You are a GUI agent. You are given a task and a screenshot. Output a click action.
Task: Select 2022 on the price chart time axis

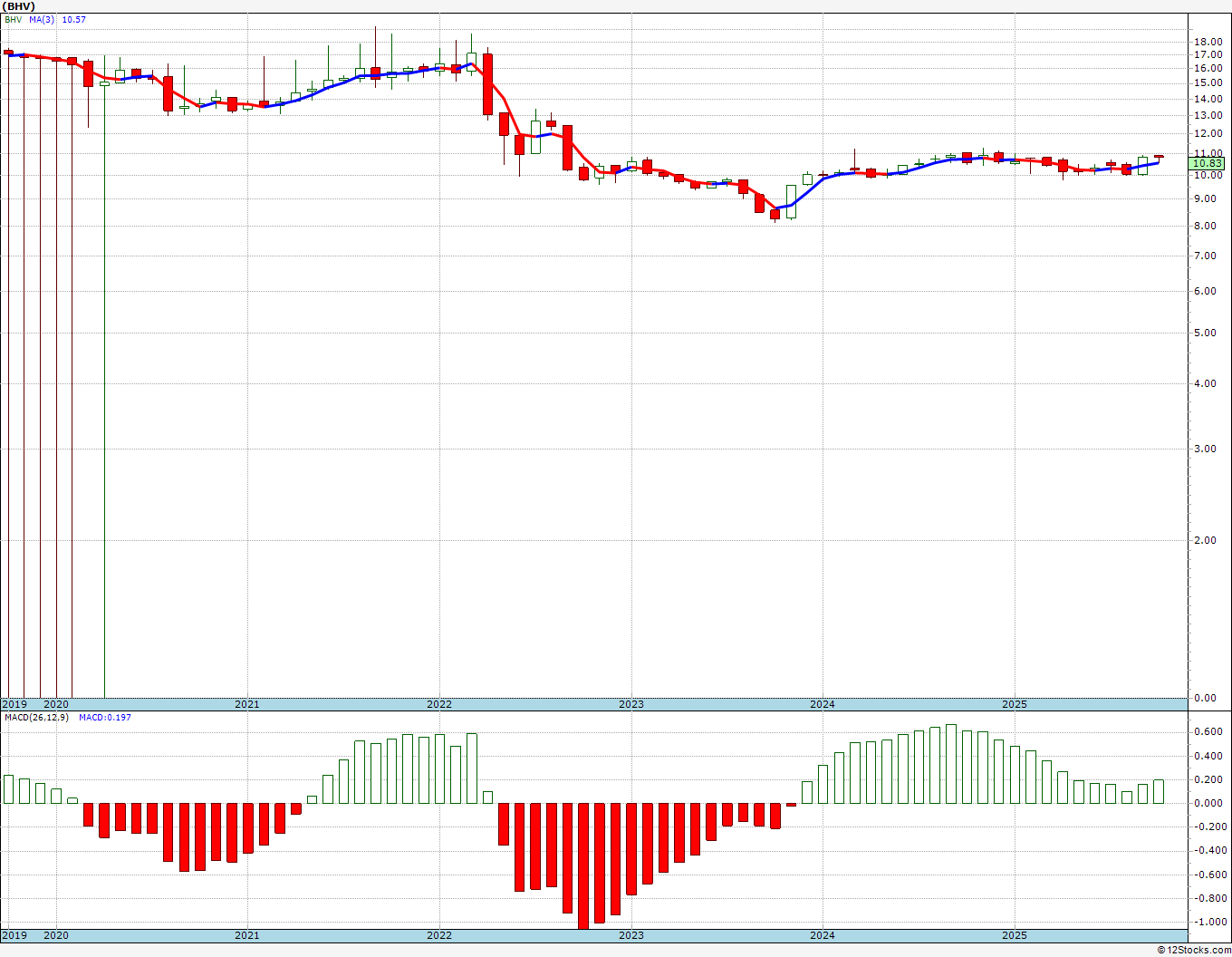[439, 704]
